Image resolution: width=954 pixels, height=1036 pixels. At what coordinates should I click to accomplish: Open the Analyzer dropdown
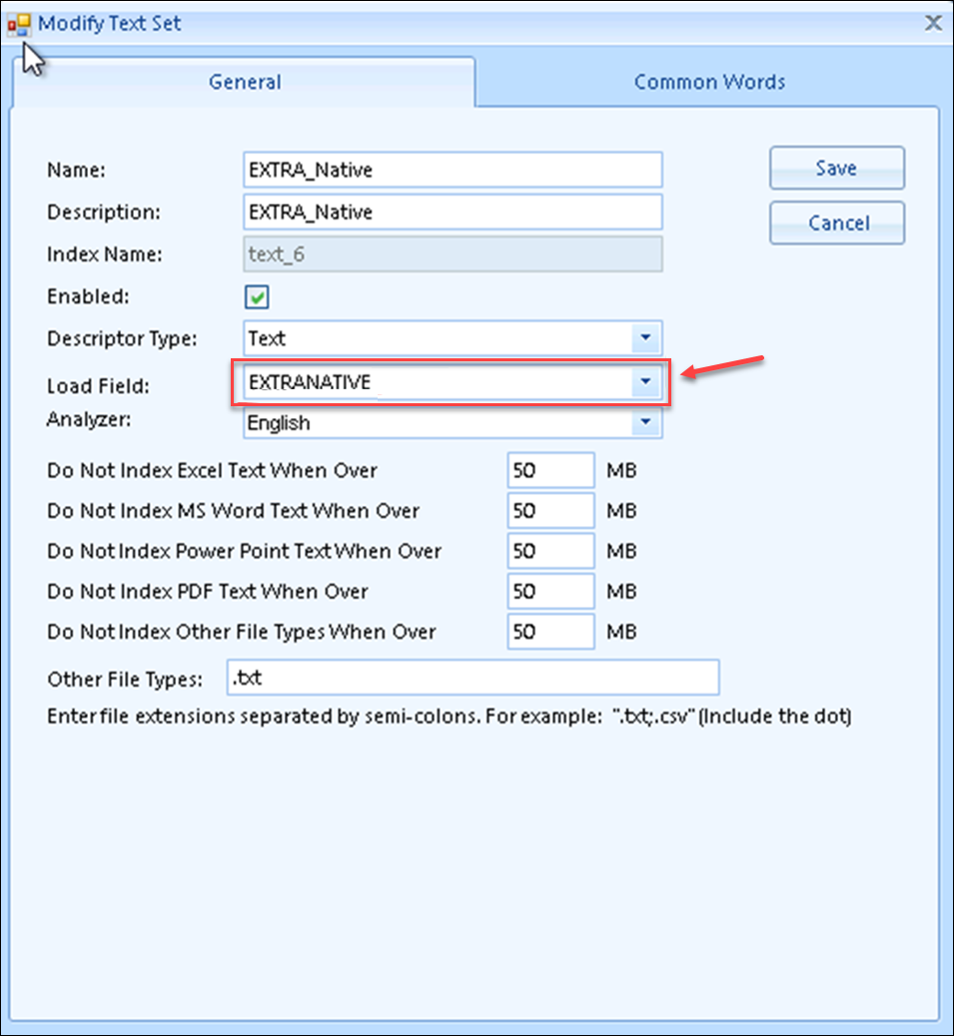pos(645,422)
